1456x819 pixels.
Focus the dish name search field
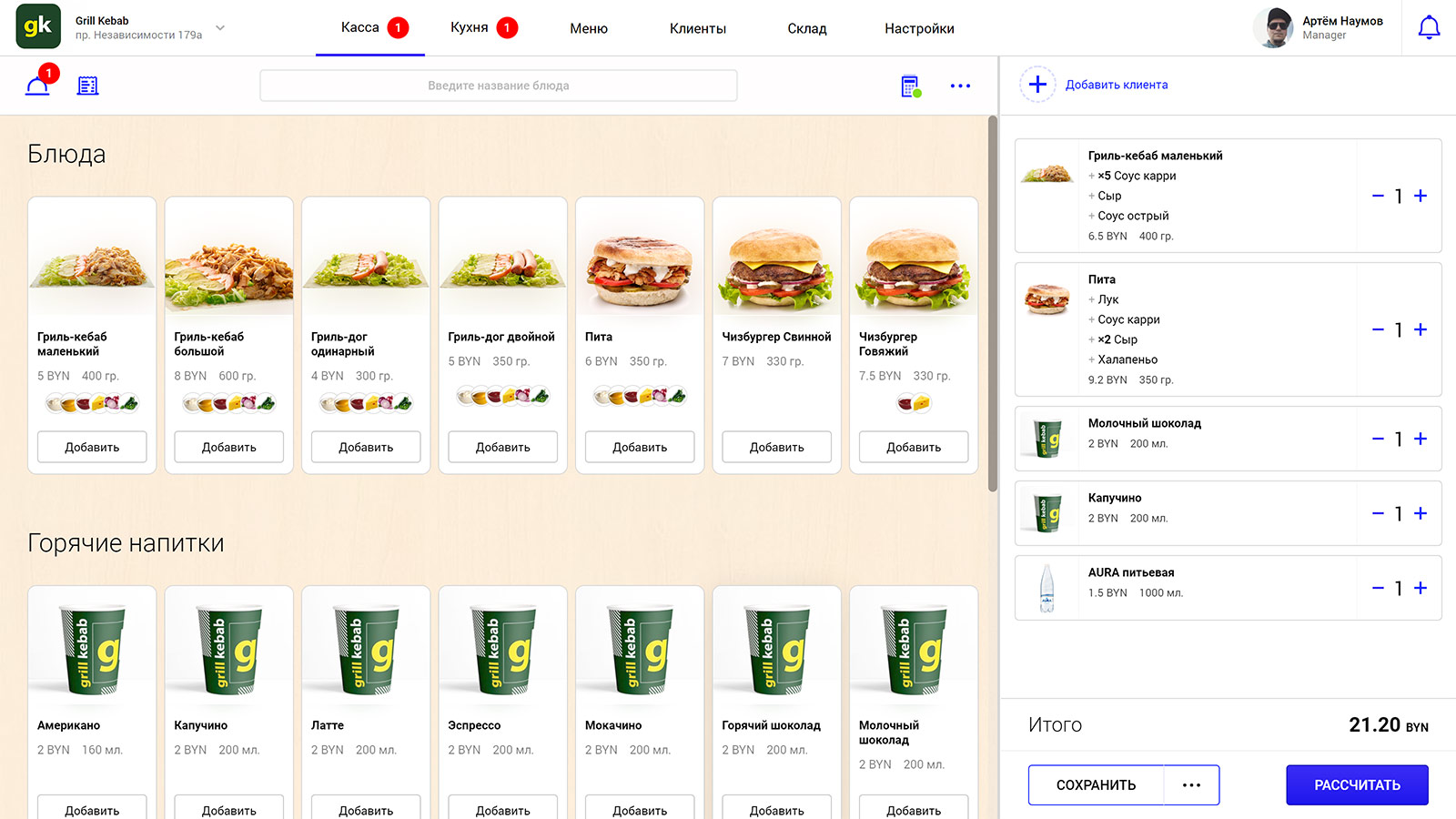pyautogui.click(x=498, y=86)
